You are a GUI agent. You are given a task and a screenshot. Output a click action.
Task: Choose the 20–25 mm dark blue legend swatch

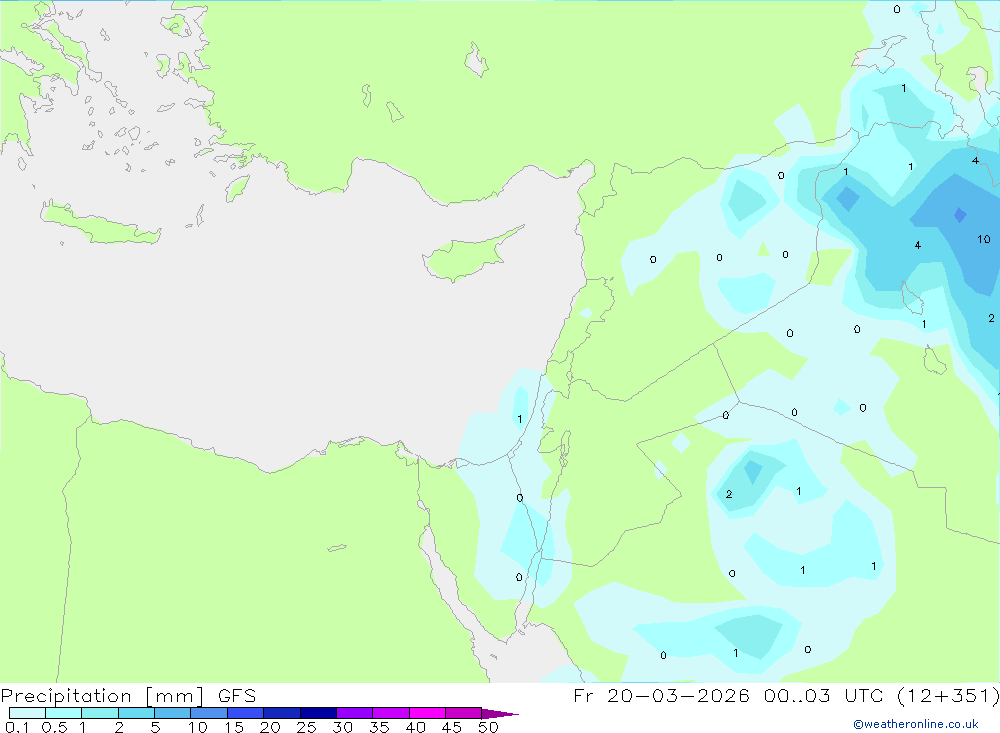tap(281, 713)
